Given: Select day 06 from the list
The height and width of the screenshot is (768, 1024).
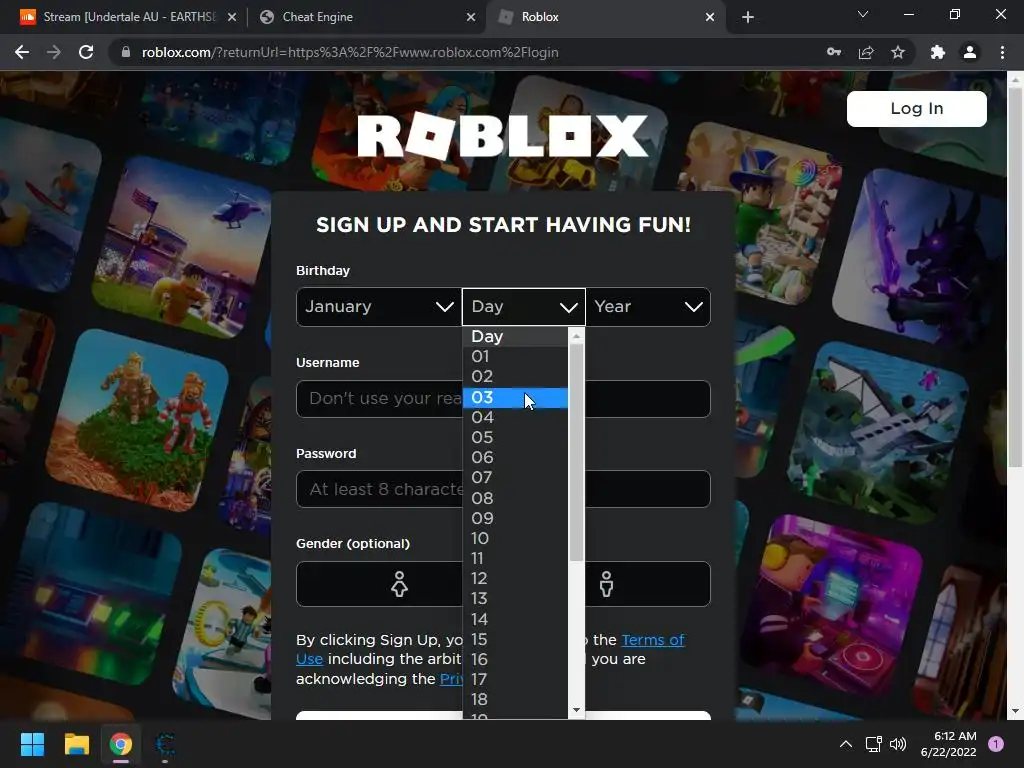Looking at the screenshot, I should [x=515, y=458].
